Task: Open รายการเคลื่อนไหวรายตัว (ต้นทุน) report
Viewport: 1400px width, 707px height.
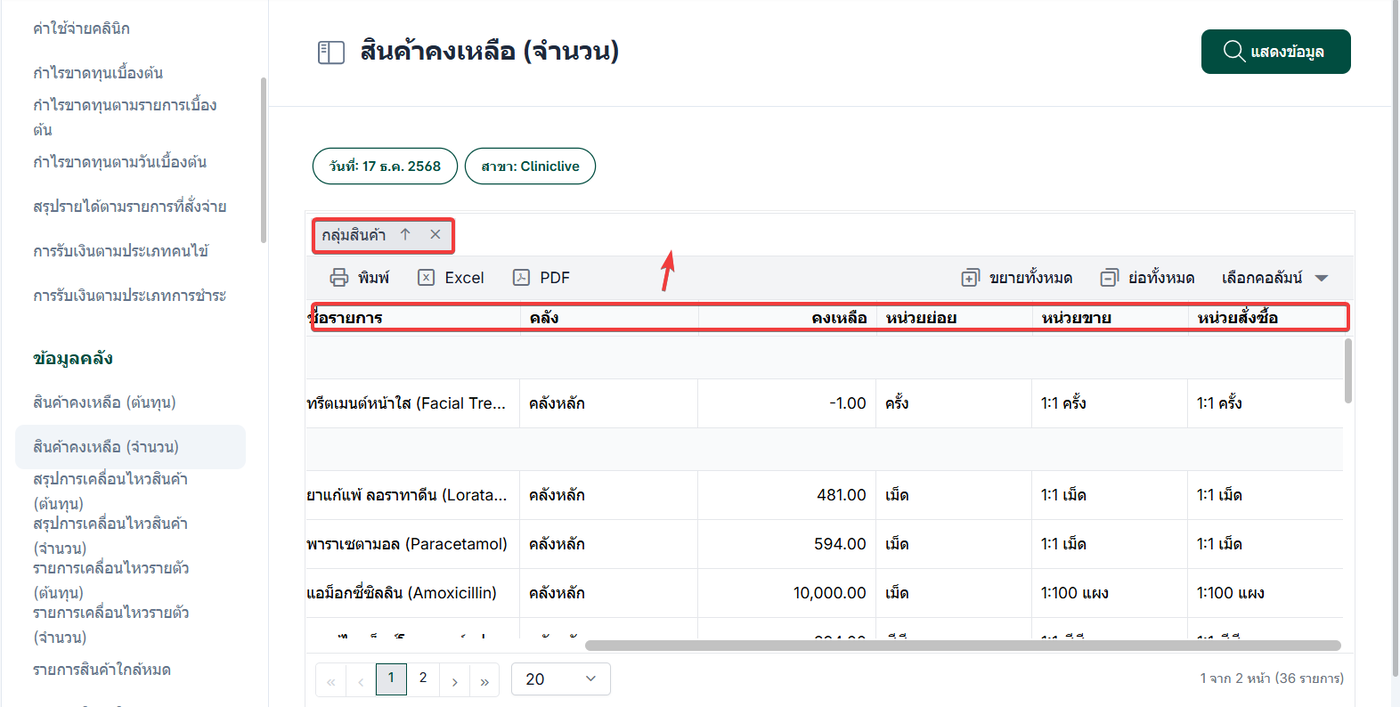Action: 111,580
